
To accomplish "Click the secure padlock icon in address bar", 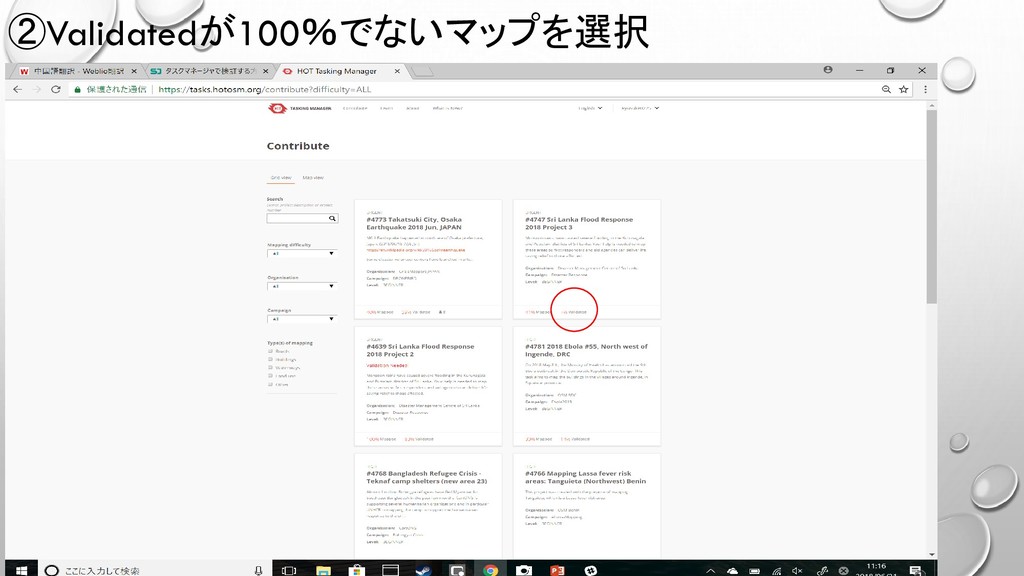I will coord(78,89).
